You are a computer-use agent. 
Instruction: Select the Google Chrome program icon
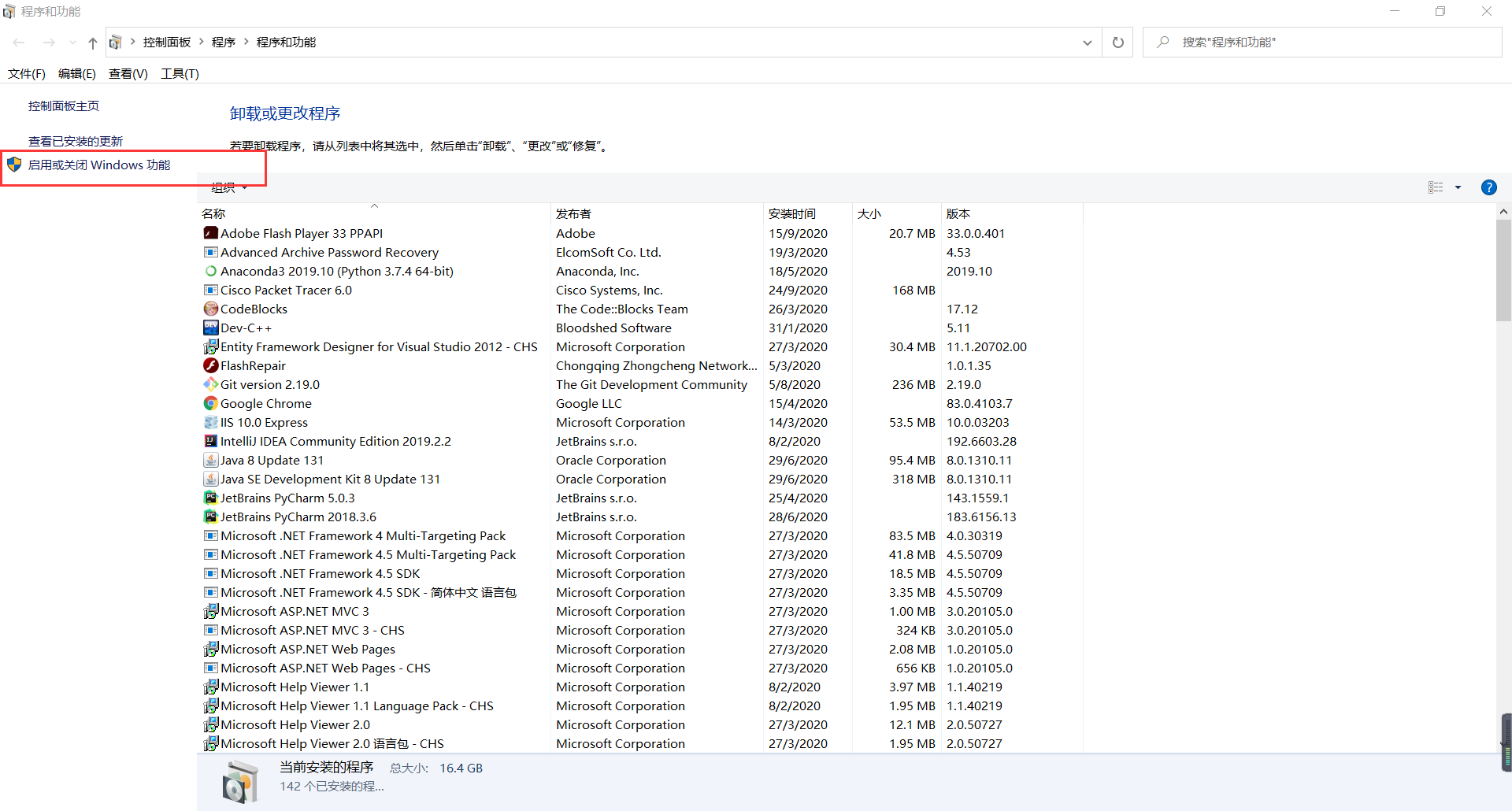tap(210, 403)
